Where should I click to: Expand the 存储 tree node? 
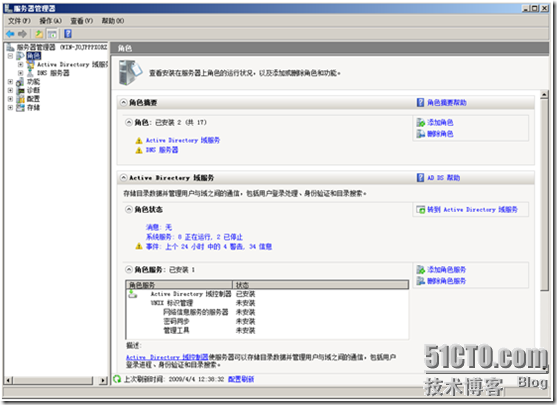10,107
